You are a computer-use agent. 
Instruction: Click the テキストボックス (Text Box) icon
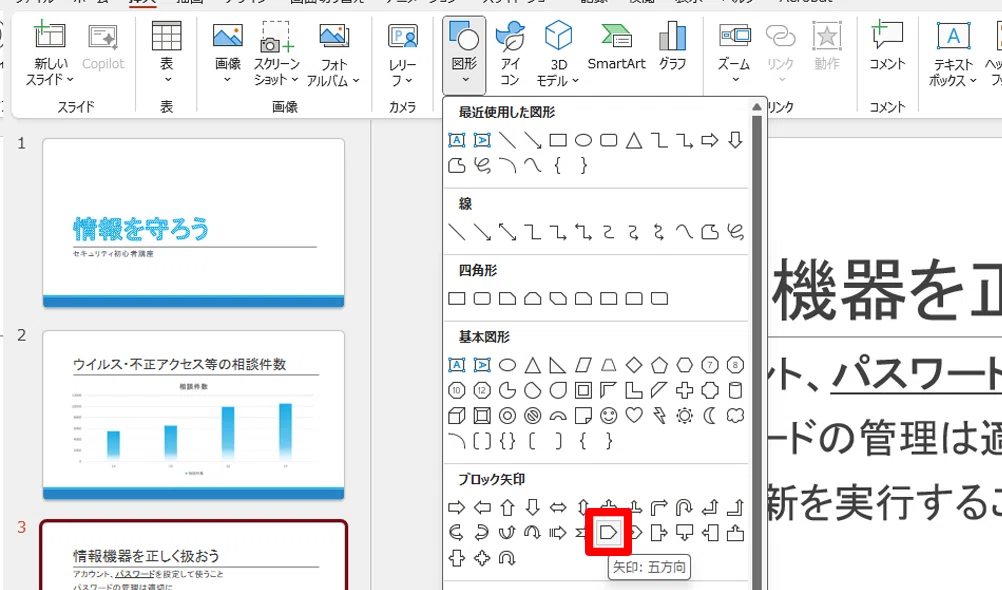[x=953, y=36]
